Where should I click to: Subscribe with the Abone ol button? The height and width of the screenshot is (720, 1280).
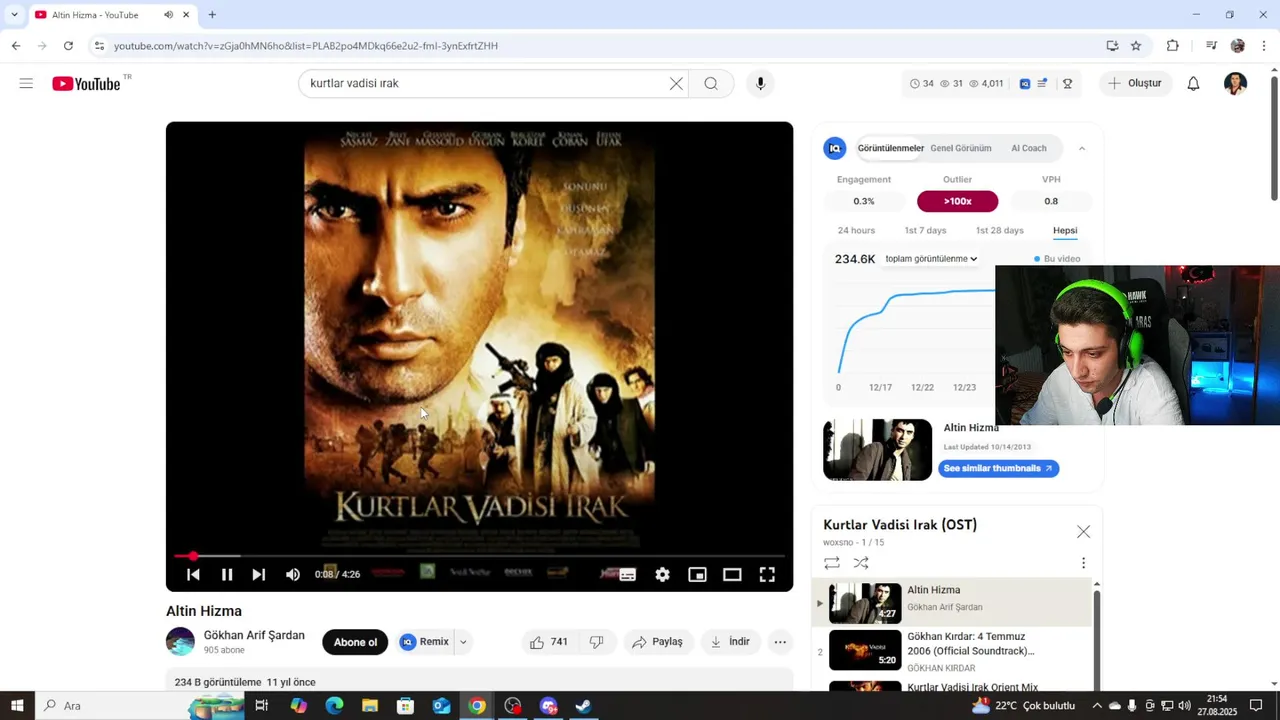pyautogui.click(x=355, y=642)
